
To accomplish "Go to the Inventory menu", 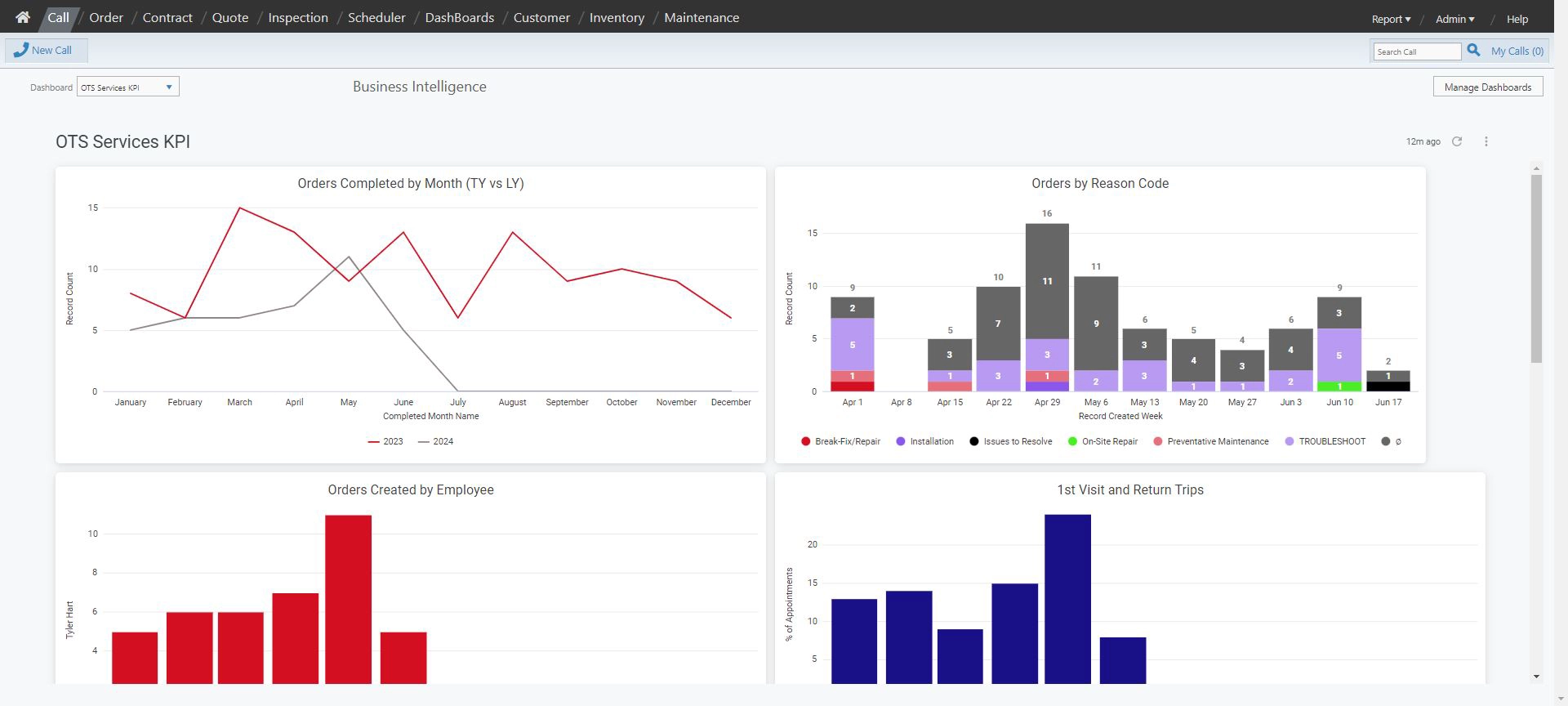I will (x=617, y=17).
